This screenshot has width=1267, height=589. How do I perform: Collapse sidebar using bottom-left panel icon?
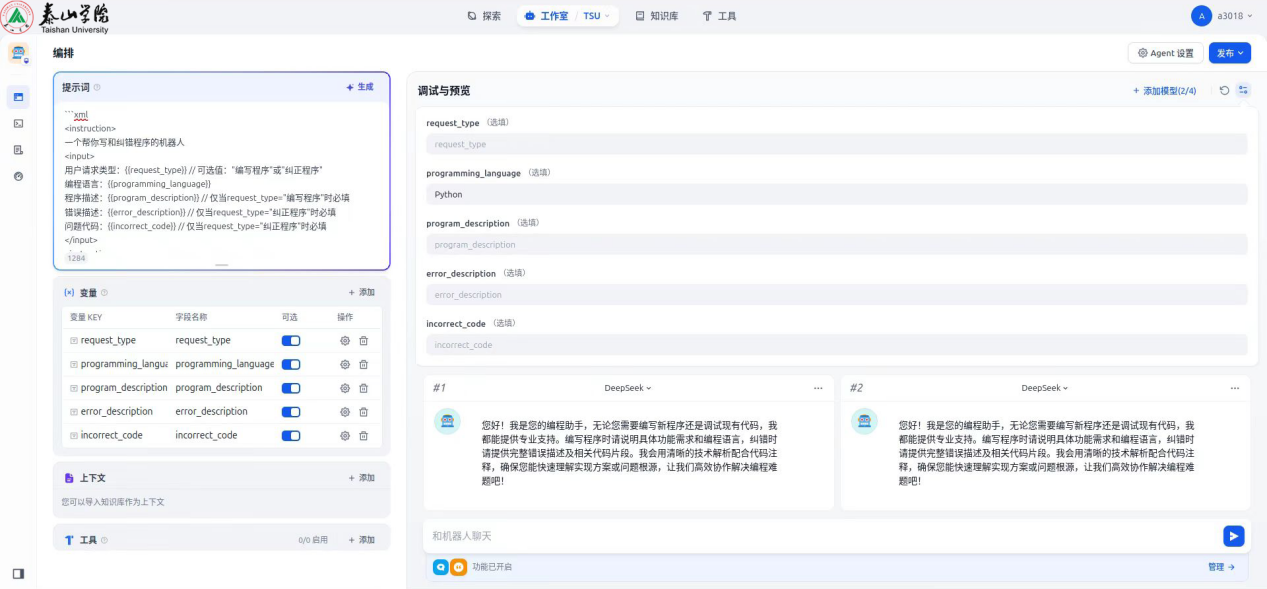[18, 573]
